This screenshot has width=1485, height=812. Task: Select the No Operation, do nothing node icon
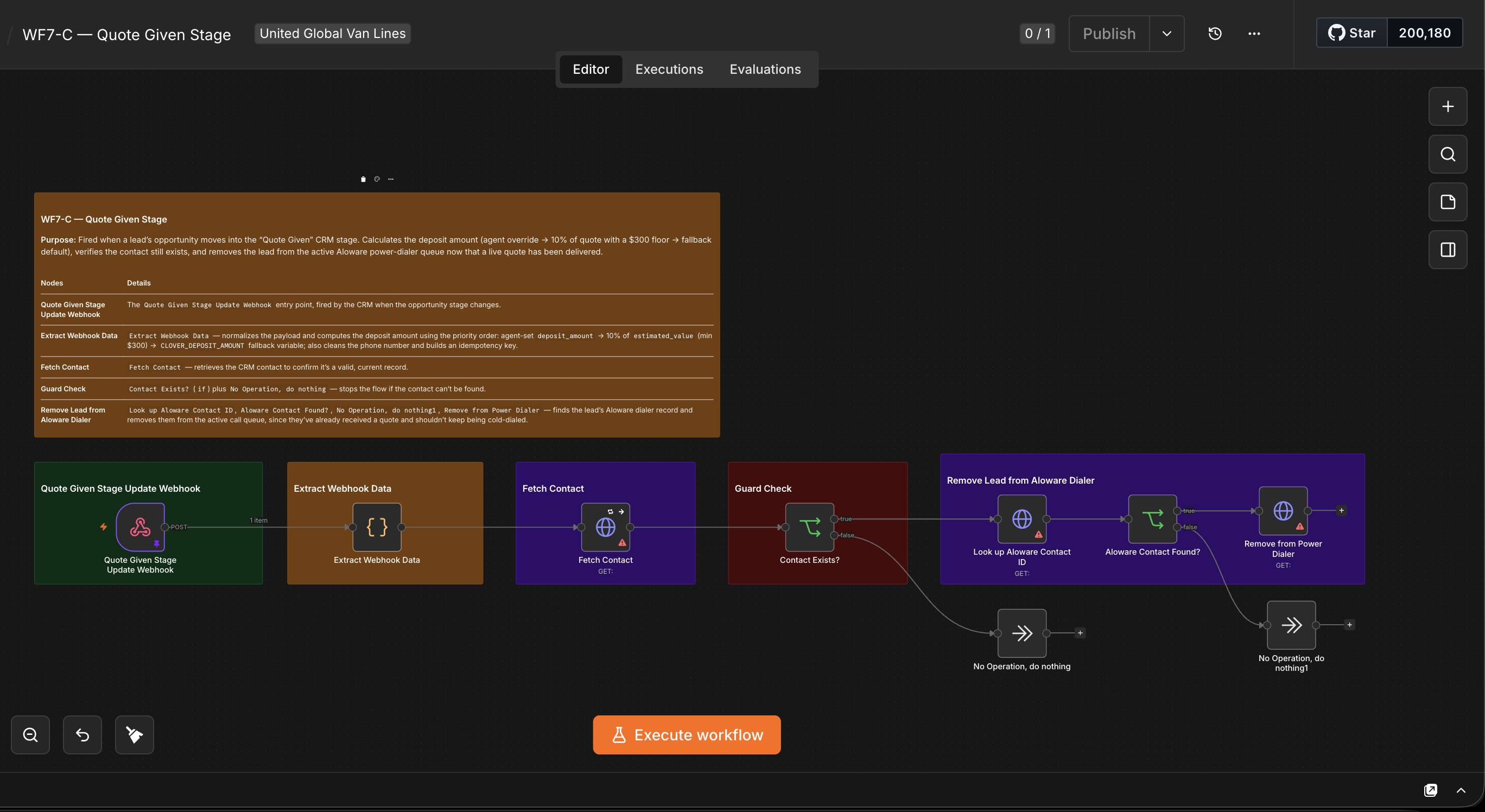pyautogui.click(x=1022, y=633)
